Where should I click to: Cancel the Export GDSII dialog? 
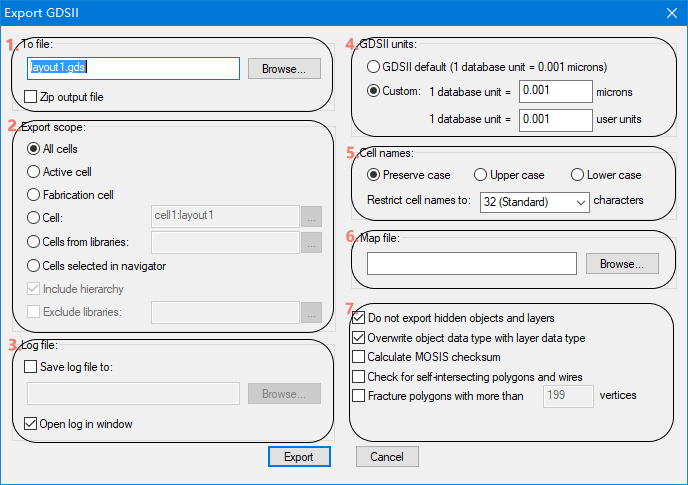pyautogui.click(x=387, y=457)
